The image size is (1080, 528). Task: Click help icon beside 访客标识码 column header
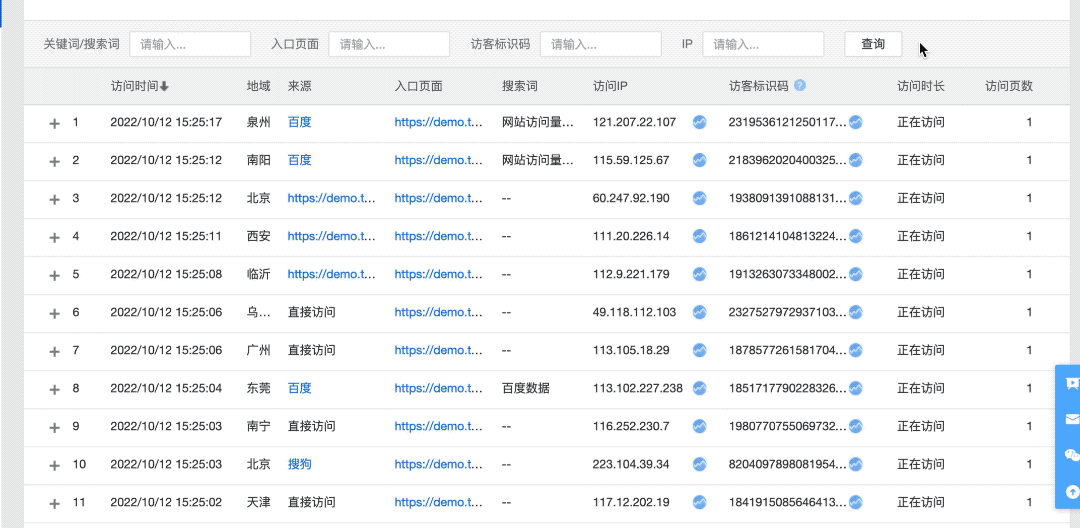pyautogui.click(x=800, y=85)
